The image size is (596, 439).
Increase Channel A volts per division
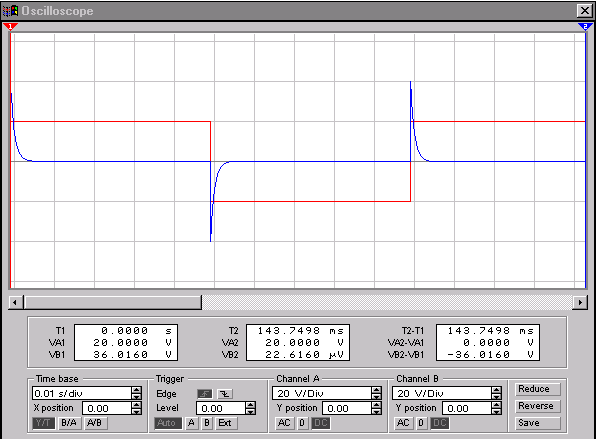376,390
